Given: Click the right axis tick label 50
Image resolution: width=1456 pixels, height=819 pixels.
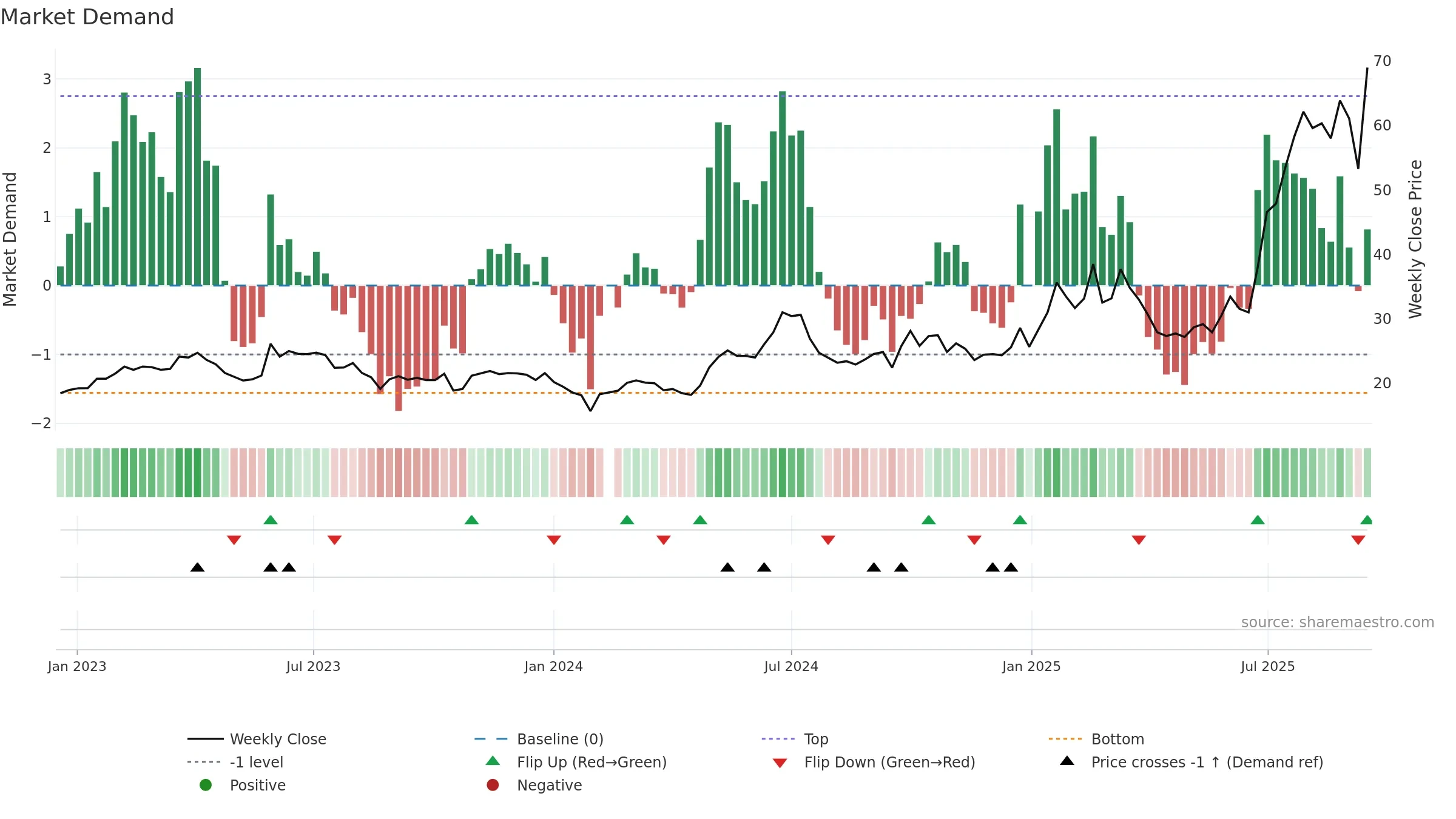Looking at the screenshot, I should click(x=1383, y=190).
